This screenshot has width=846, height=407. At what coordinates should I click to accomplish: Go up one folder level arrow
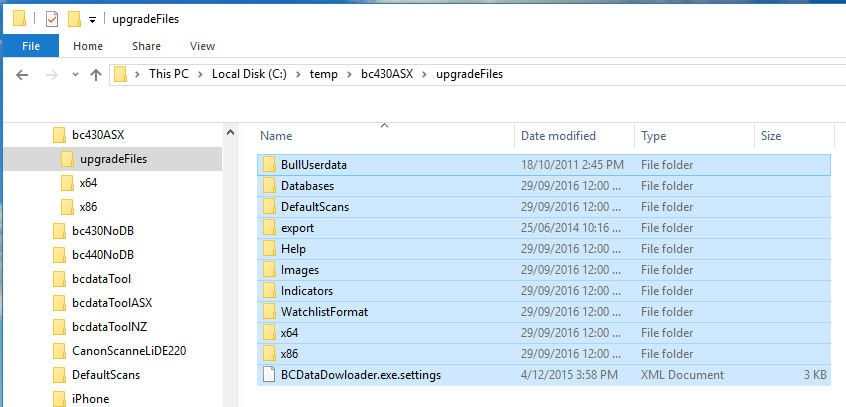click(96, 74)
